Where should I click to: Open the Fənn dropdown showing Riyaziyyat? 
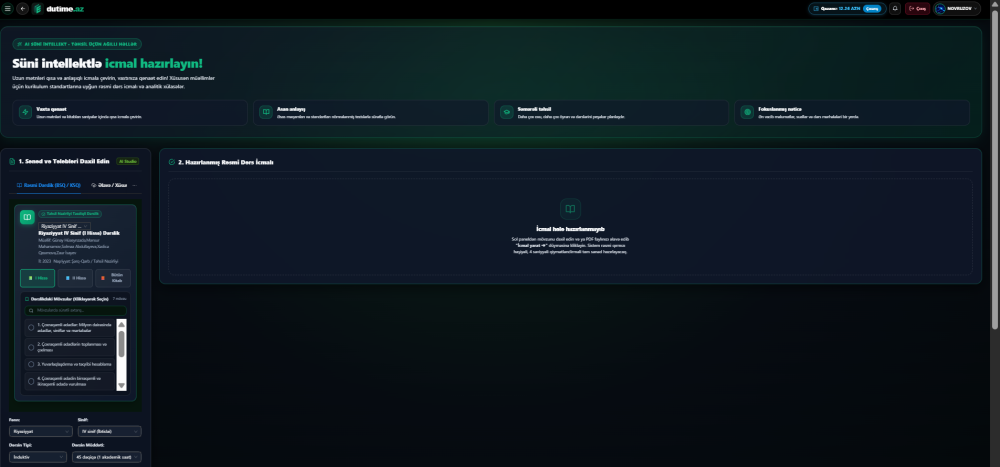click(x=41, y=431)
